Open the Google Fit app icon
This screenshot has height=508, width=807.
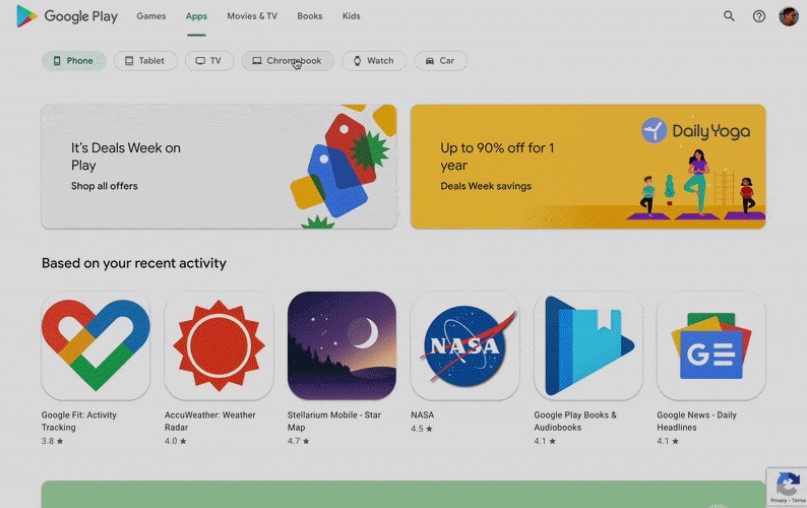pyautogui.click(x=96, y=346)
